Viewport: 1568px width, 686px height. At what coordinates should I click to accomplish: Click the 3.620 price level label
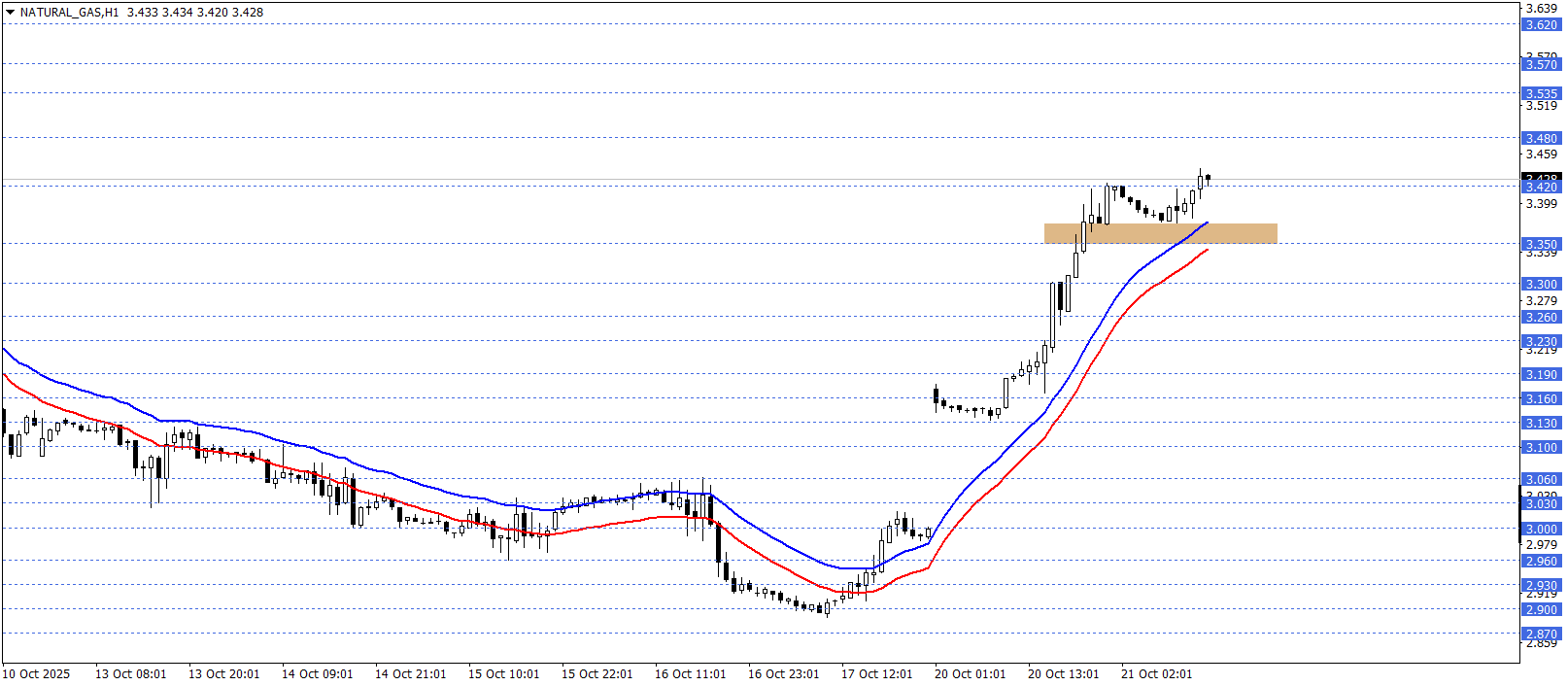(1541, 25)
